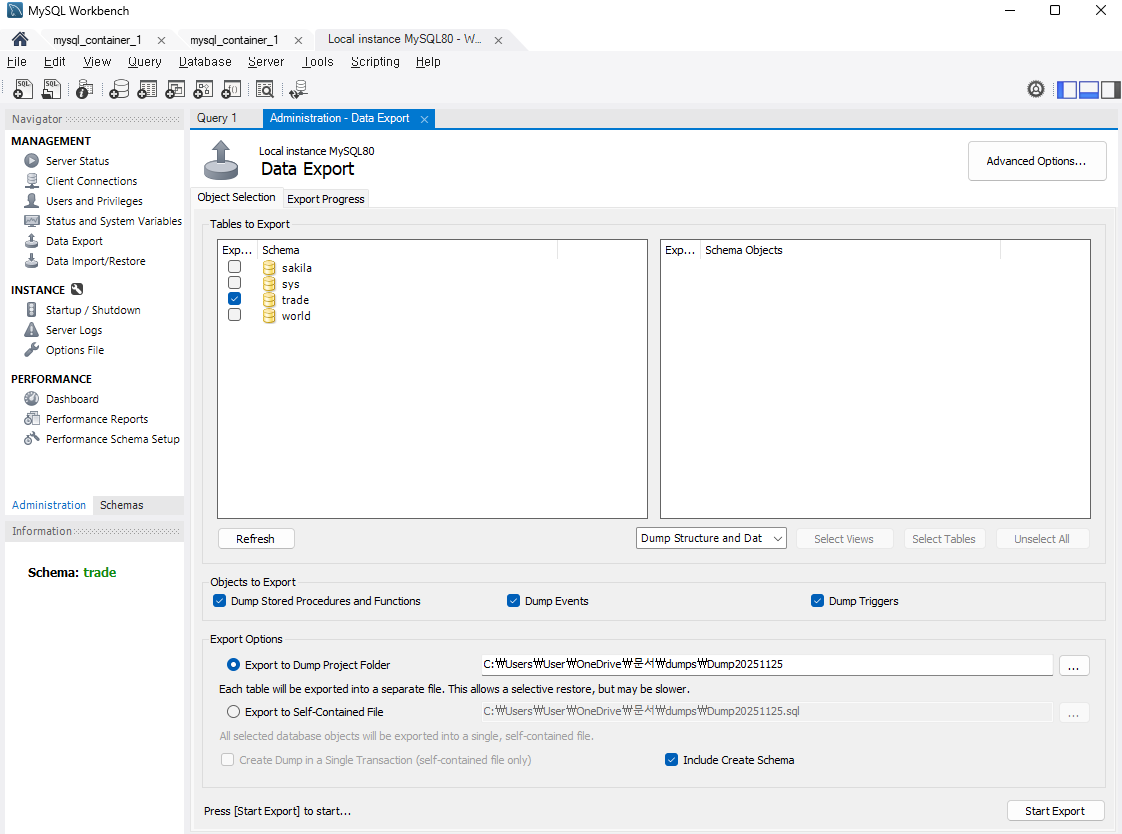The image size is (1122, 834).
Task: Click the Options File wrench icon
Action: point(31,350)
